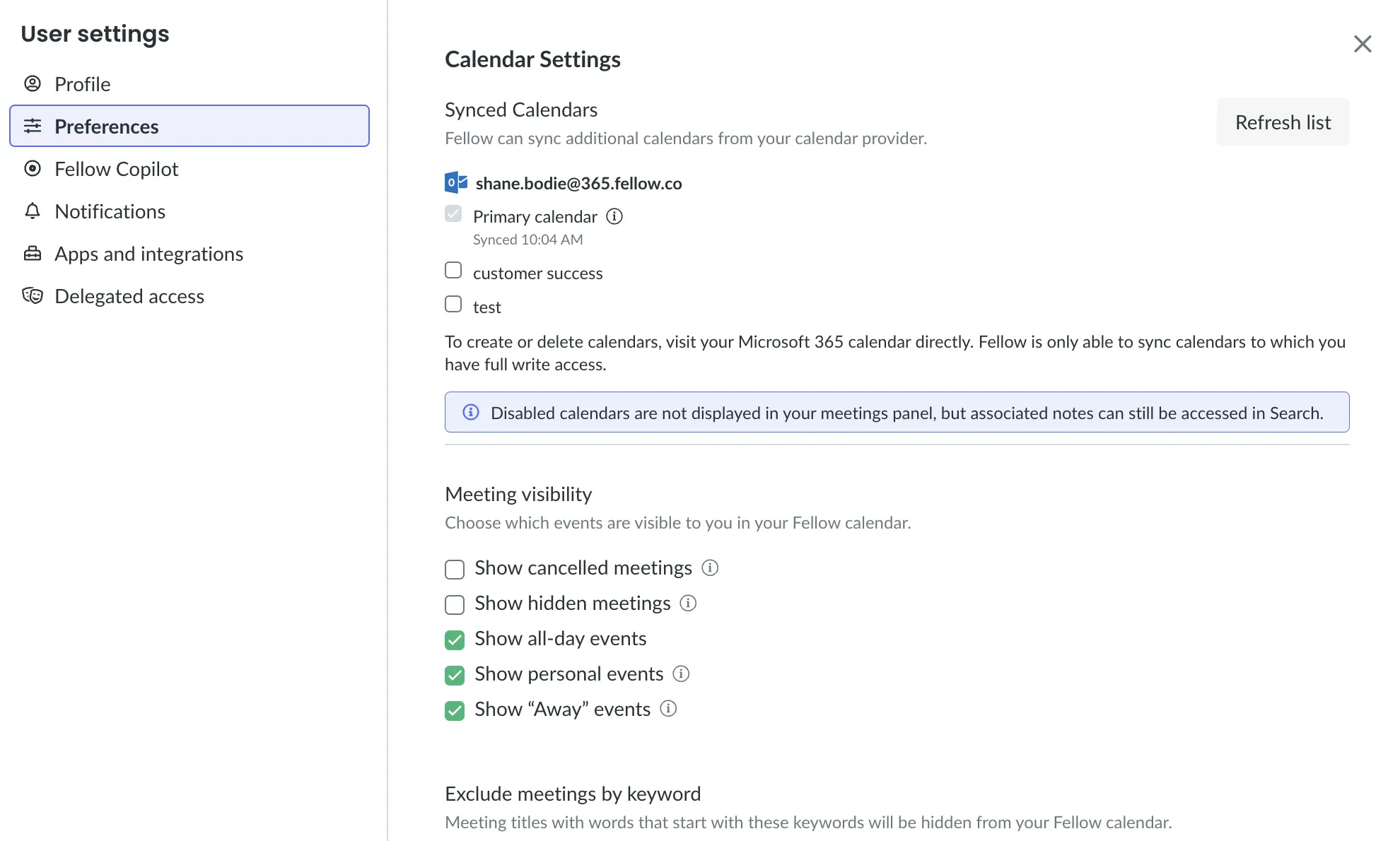Click info icon beside Primary calendar
This screenshot has height=841, width=1400.
tap(614, 216)
